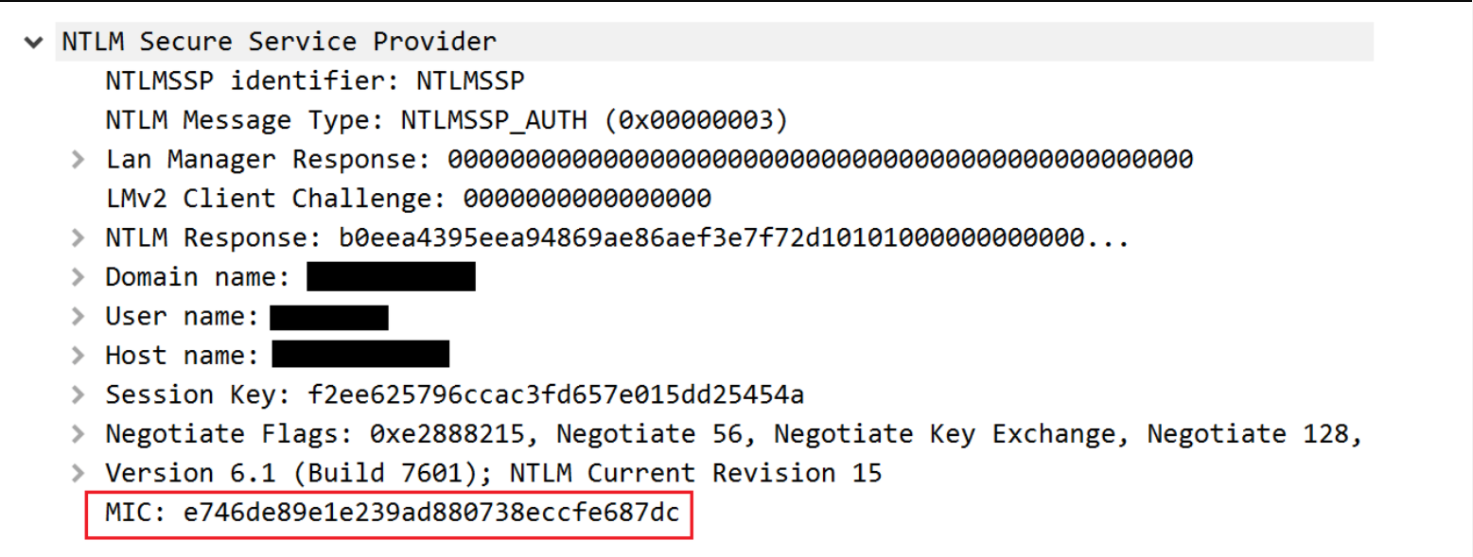Image resolution: width=1473 pixels, height=557 pixels.
Task: Collapse the NTLM Secure Service Provider node
Action: click(x=37, y=43)
